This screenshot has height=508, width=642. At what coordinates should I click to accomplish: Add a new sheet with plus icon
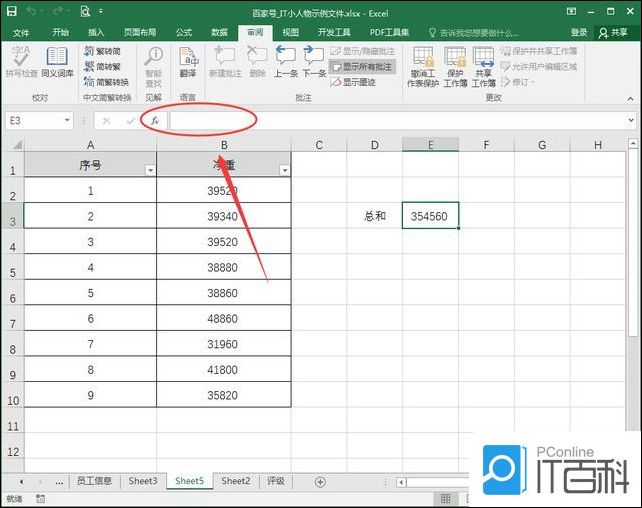(x=320, y=481)
